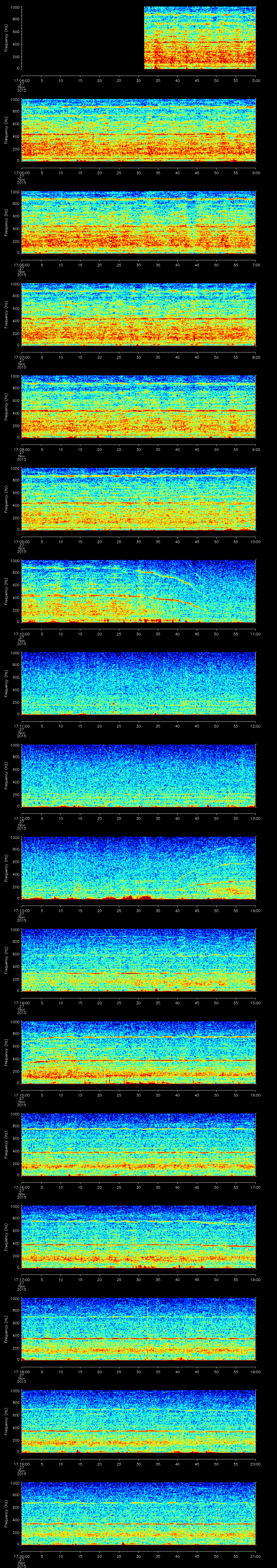The width and height of the screenshot is (277, 1568).
Task: Click the 17:11:00 start time label
Action: click(22, 726)
